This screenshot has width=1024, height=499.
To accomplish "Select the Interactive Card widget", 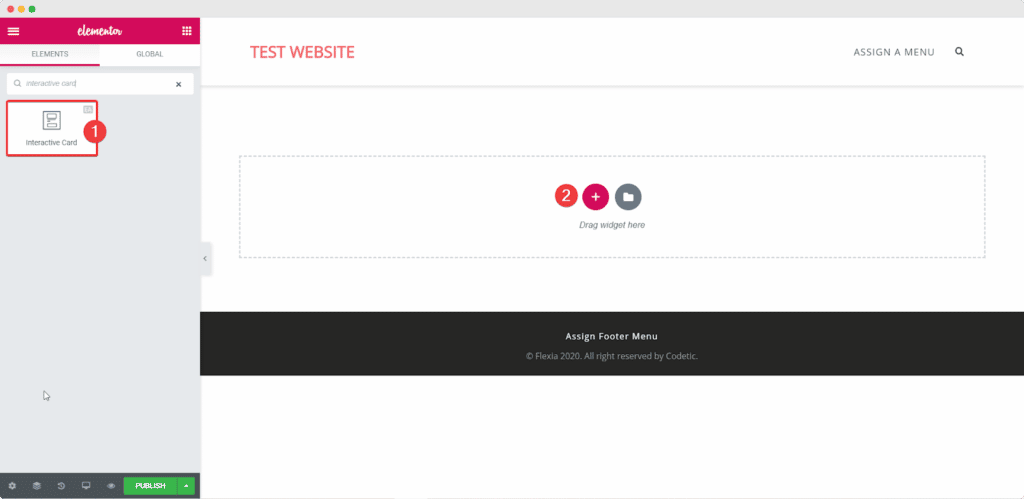I will pyautogui.click(x=51, y=128).
